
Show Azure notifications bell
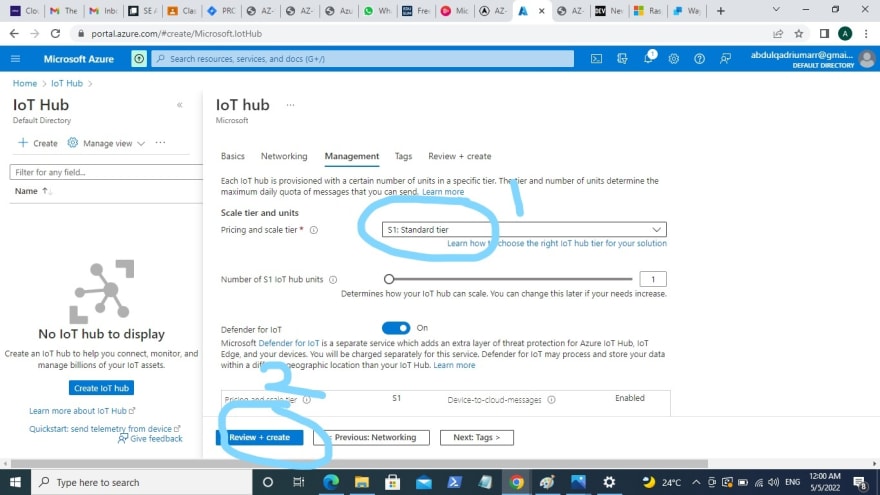coord(648,58)
